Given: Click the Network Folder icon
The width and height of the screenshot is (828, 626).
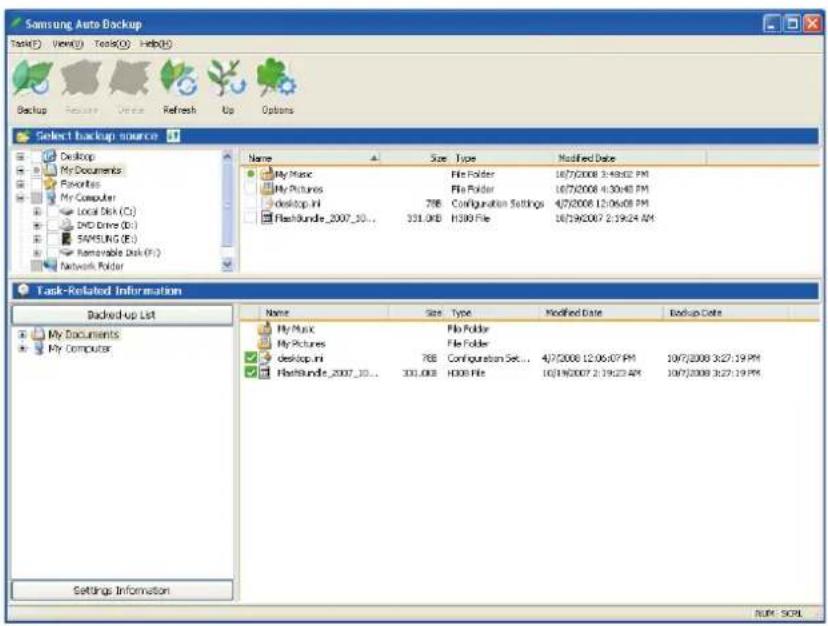Looking at the screenshot, I should 50,266.
